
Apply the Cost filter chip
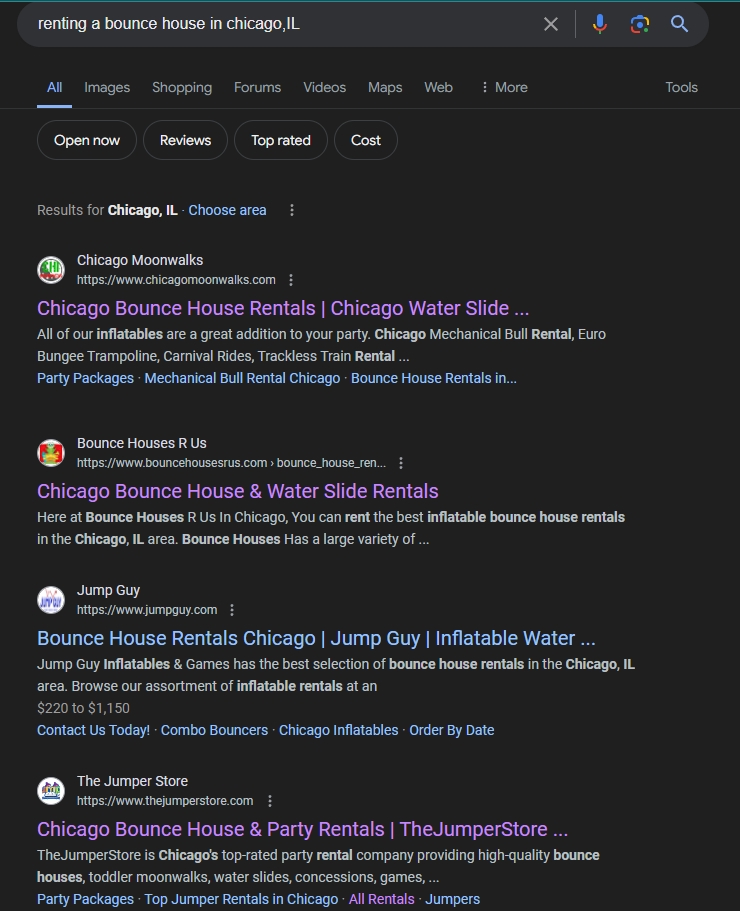coord(366,140)
